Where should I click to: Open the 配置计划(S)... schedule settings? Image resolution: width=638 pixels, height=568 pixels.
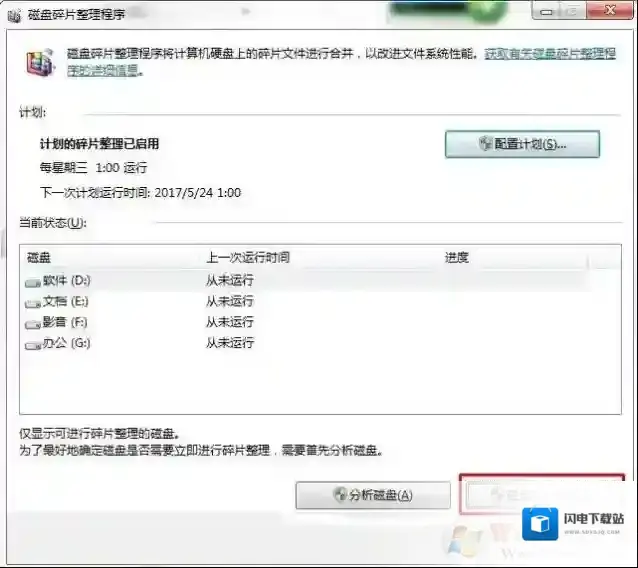522,144
